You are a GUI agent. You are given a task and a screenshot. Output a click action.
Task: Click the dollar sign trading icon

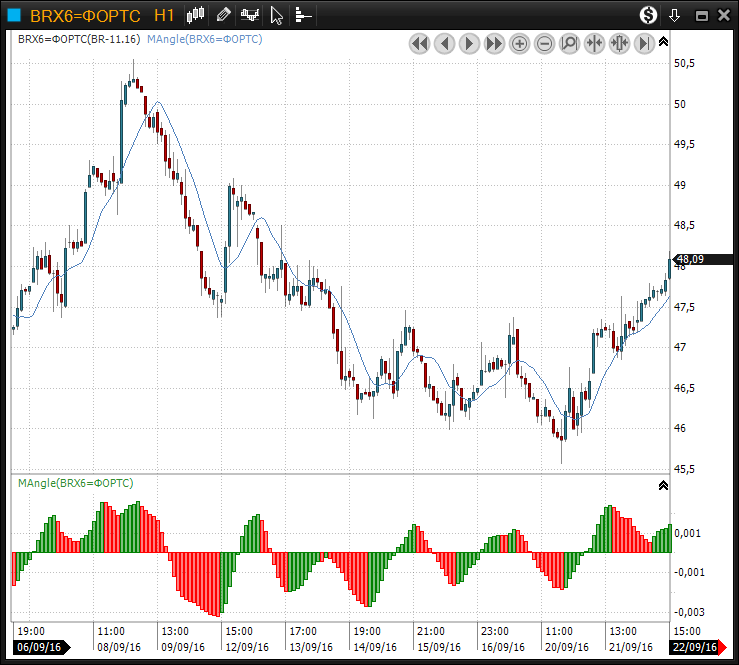click(x=649, y=15)
